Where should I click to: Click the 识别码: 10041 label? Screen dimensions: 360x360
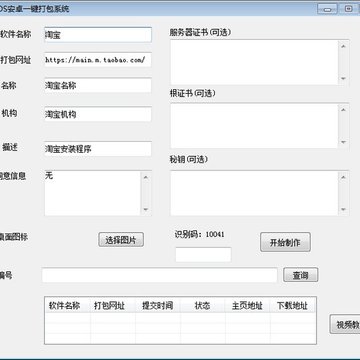coord(200,234)
